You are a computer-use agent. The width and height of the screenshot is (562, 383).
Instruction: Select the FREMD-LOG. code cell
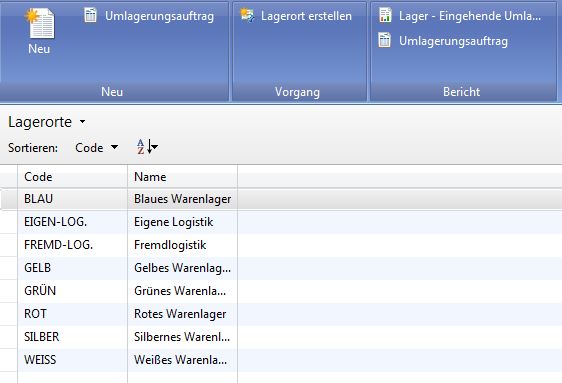coord(72,245)
